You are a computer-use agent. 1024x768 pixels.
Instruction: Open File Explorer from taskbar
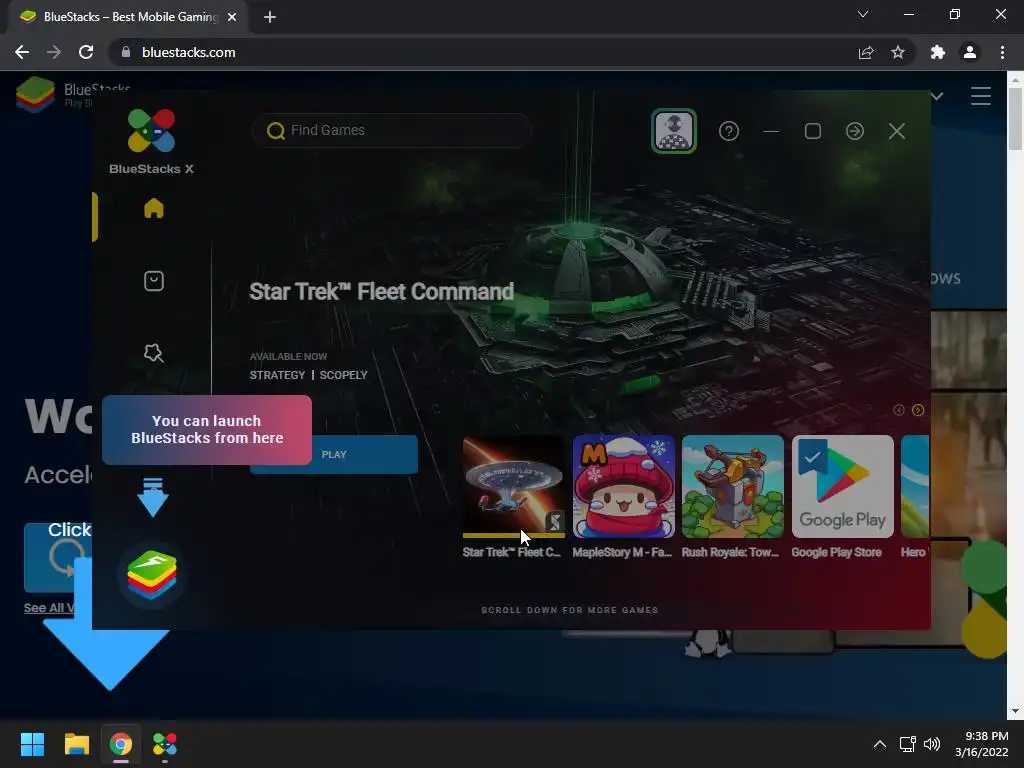tap(76, 744)
